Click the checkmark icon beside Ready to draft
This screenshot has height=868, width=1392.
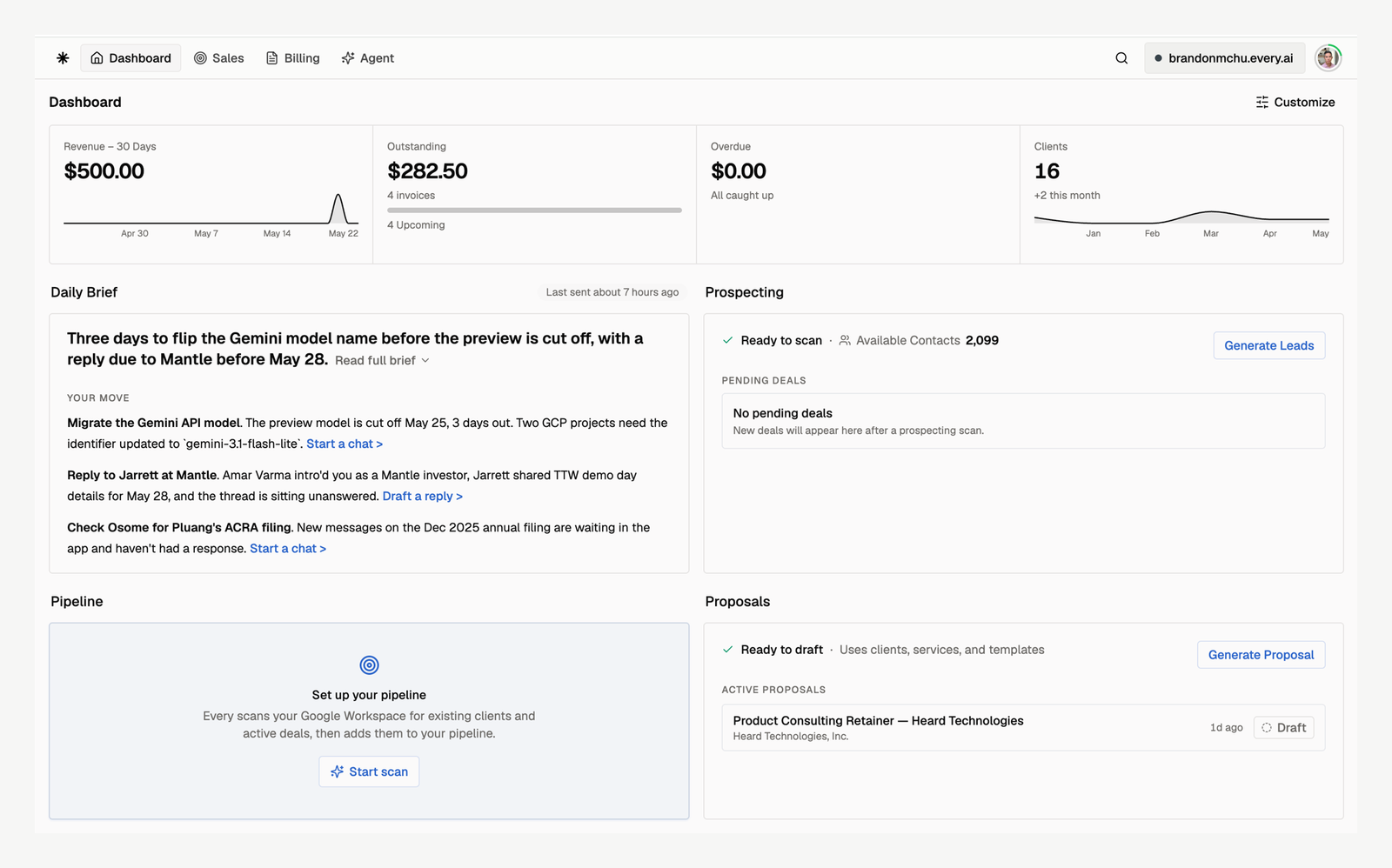point(727,650)
